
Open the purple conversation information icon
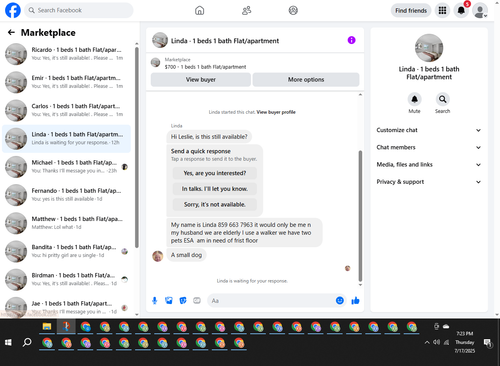351,40
